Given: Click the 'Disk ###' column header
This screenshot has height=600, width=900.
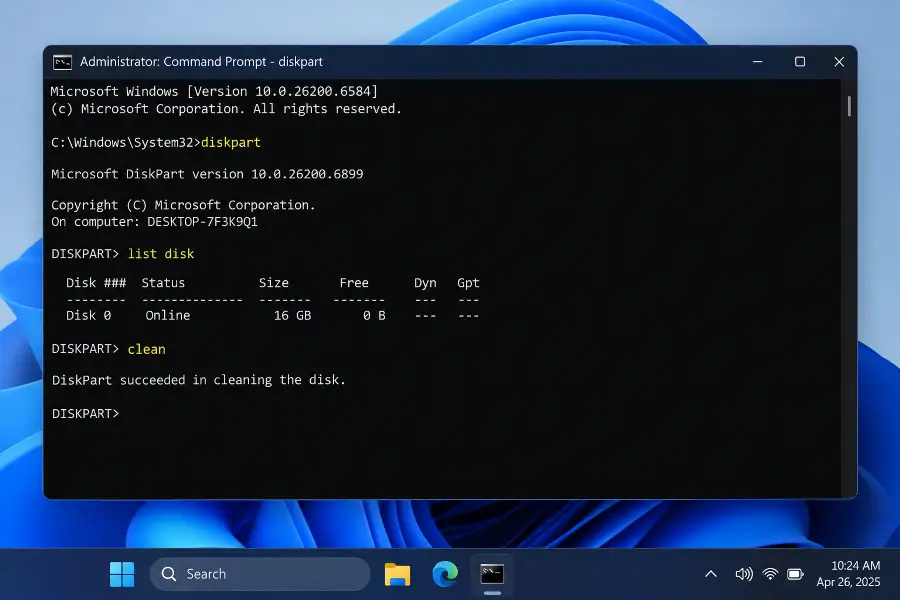Looking at the screenshot, I should [x=96, y=283].
